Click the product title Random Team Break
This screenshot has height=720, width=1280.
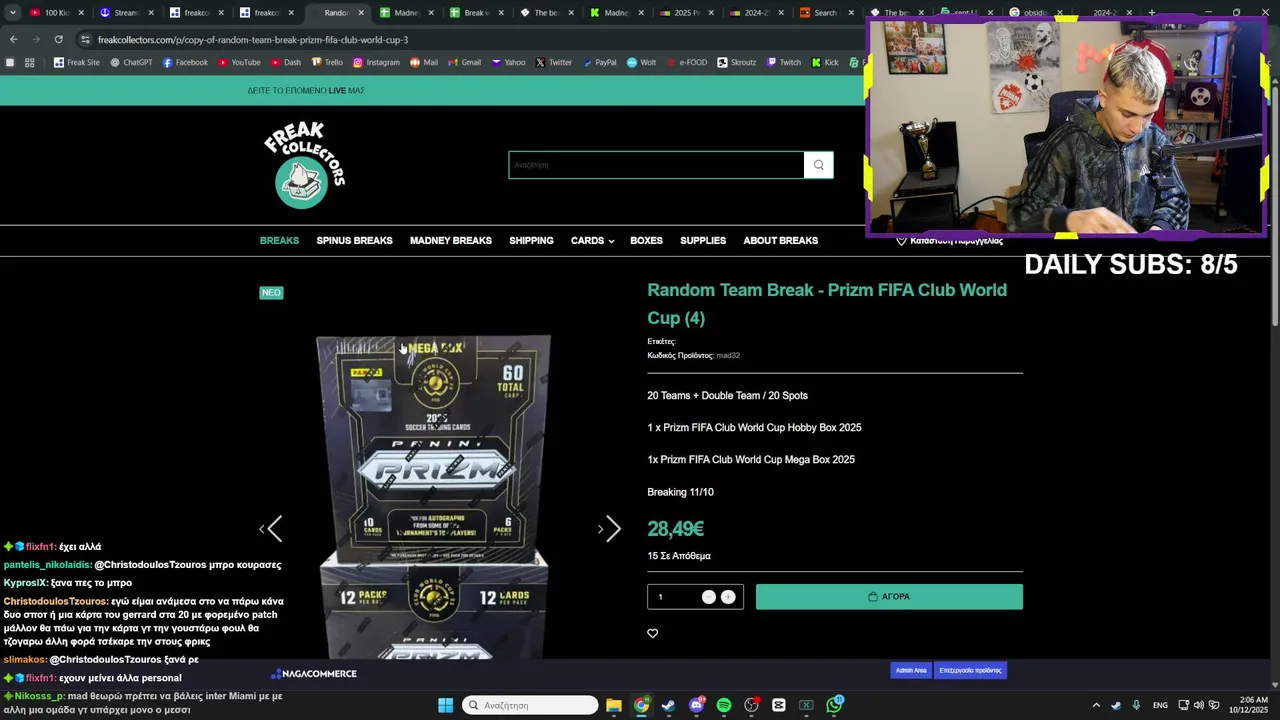(827, 304)
